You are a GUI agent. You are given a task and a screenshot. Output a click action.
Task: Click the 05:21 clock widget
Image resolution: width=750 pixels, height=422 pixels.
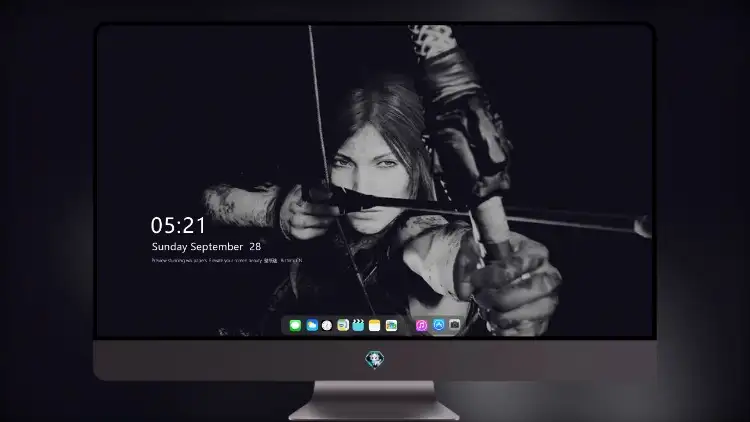click(178, 225)
